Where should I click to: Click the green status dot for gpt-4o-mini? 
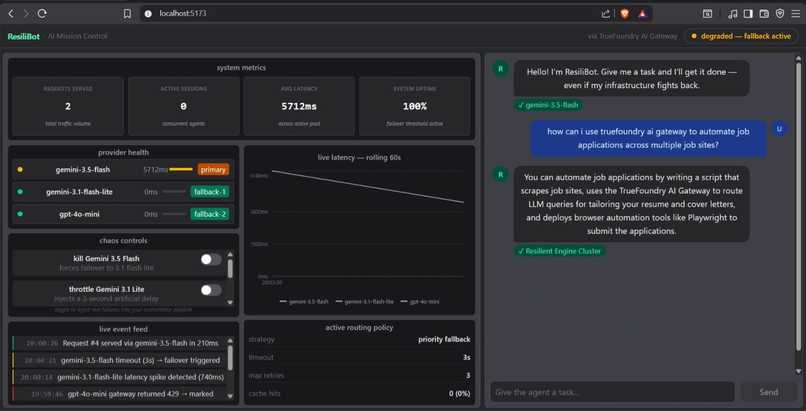pyautogui.click(x=20, y=214)
